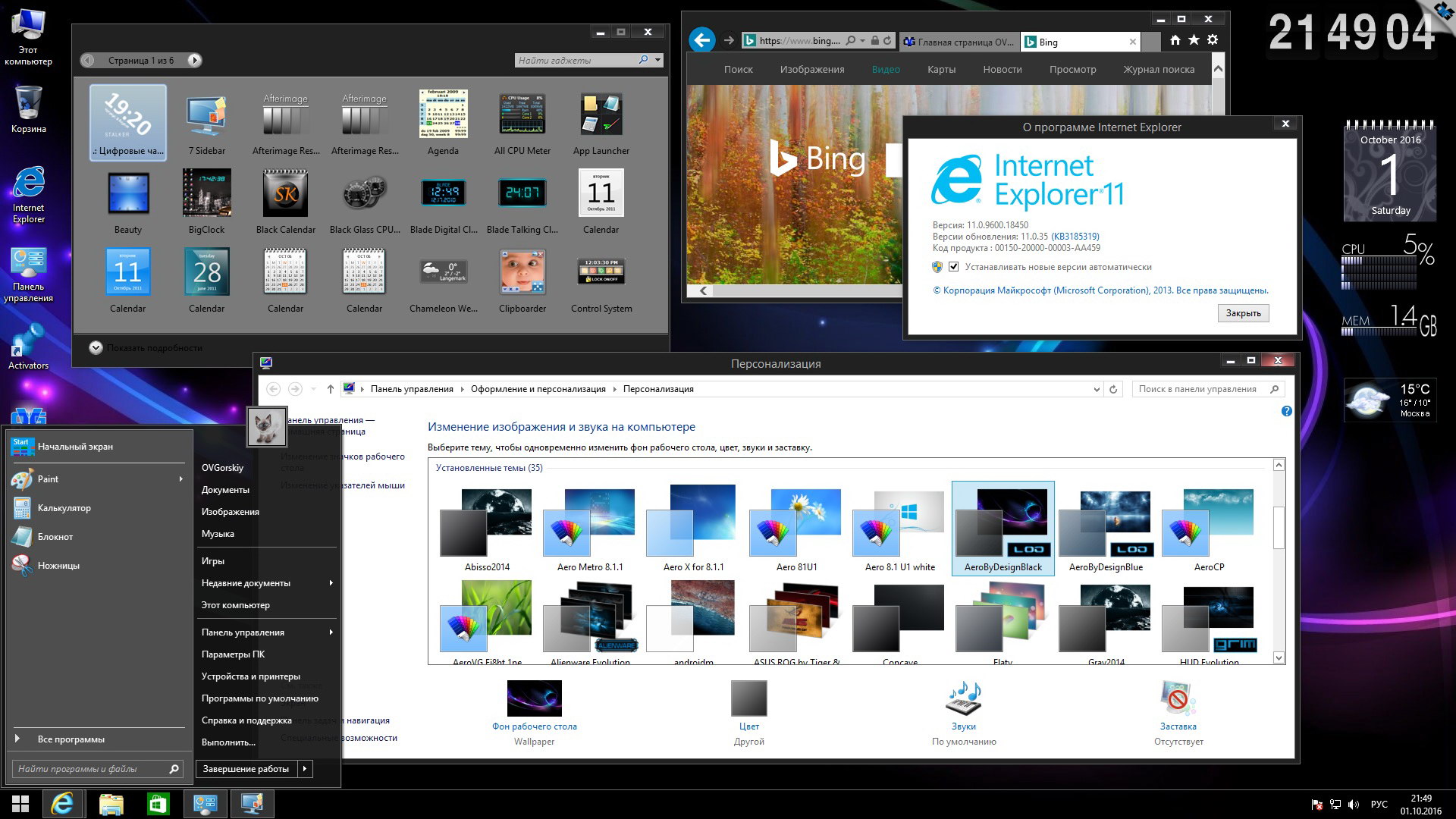The image size is (1456, 819).
Task: Open the 7 Sidebar gadget
Action: (x=206, y=122)
